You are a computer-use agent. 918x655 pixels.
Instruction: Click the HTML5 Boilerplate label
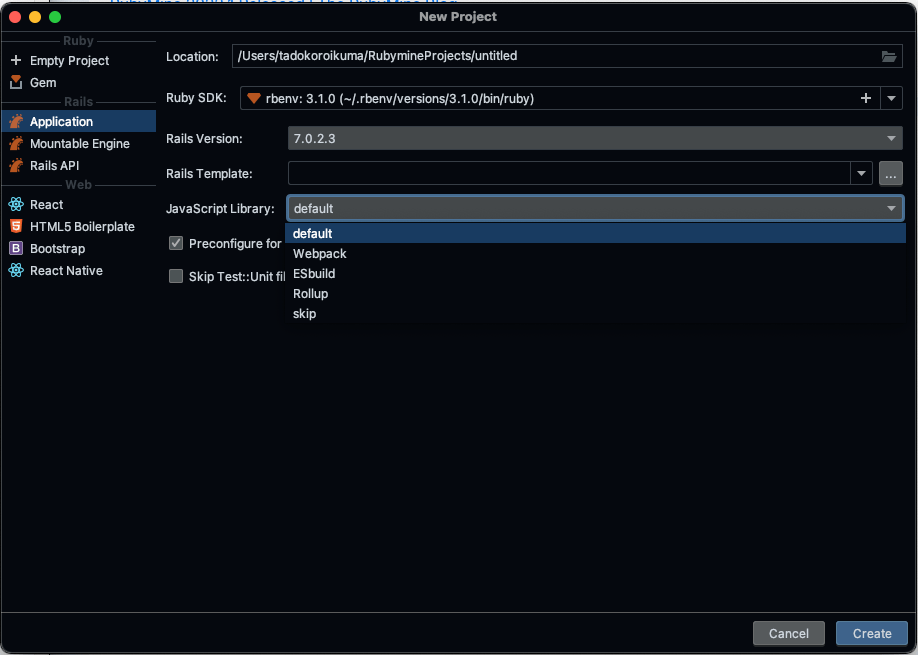click(82, 227)
